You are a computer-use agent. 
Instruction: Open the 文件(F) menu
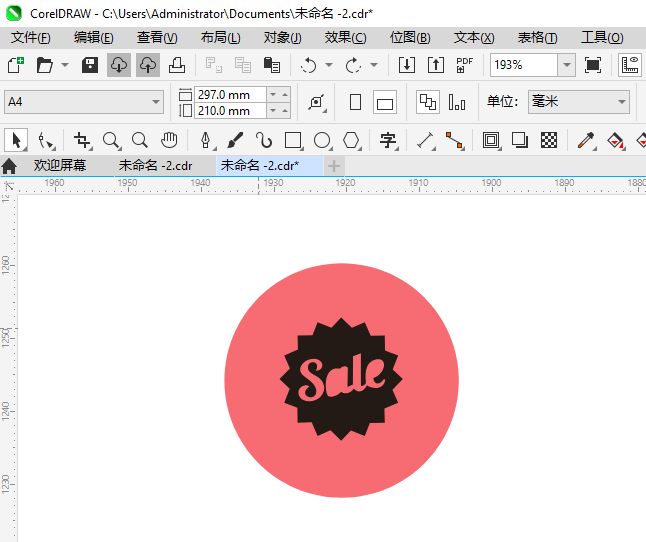coord(30,38)
